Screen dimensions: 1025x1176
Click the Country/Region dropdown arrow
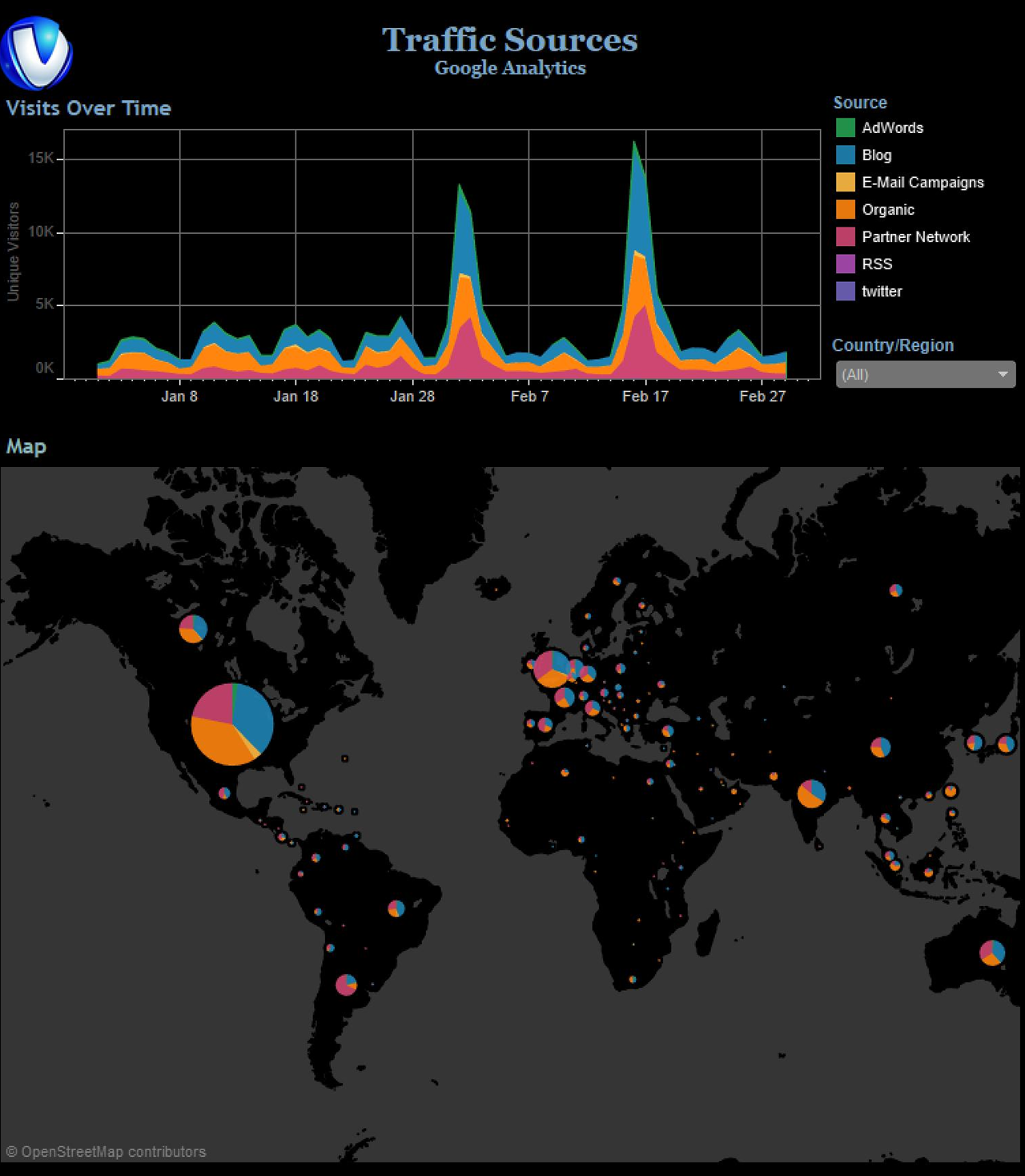tap(1003, 374)
